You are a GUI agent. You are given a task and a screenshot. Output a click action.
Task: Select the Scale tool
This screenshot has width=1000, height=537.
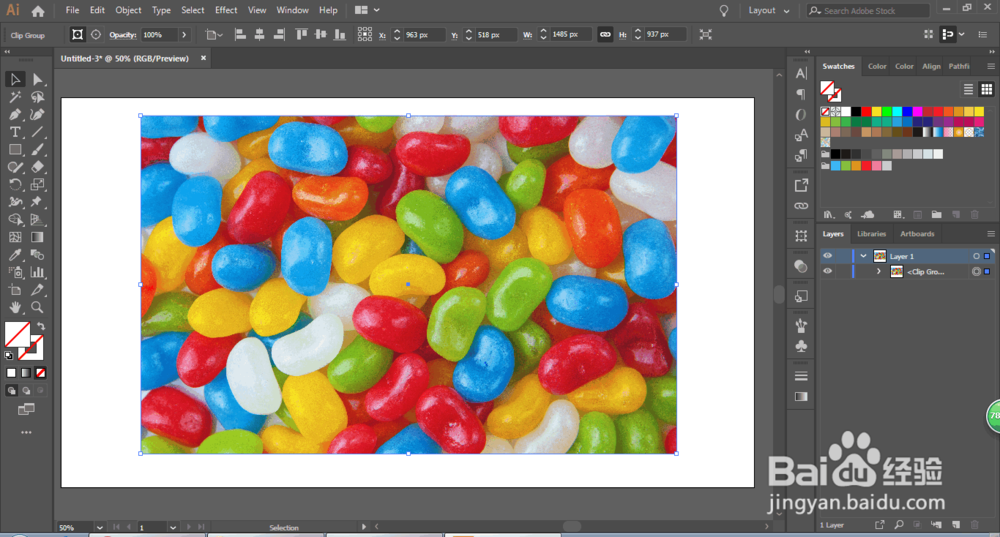click(x=37, y=185)
